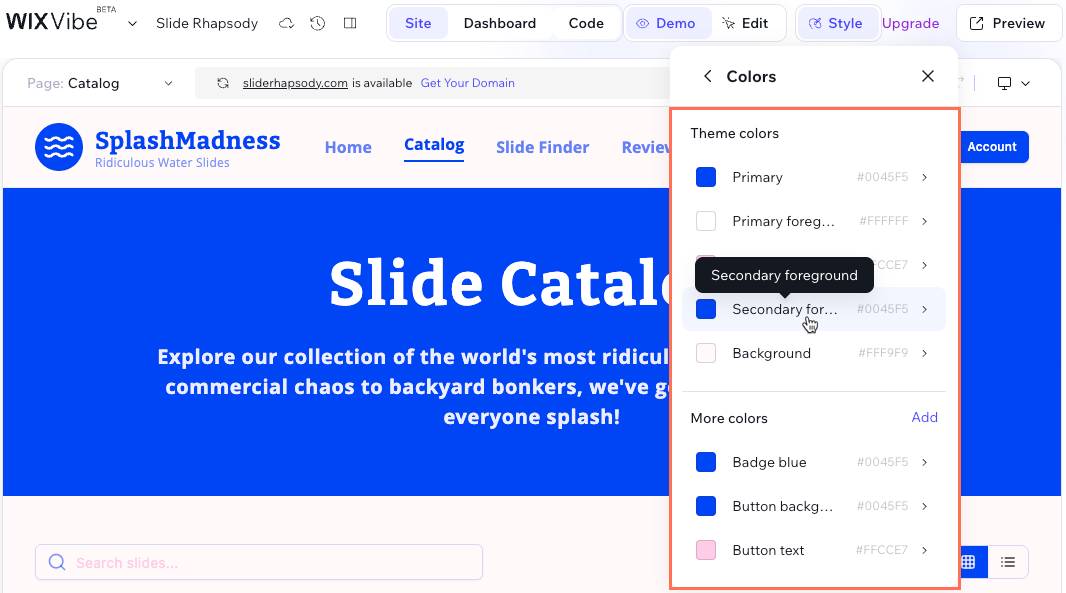1066x593 pixels.
Task: Click the SplashMadness wave logo
Action: tap(60, 147)
